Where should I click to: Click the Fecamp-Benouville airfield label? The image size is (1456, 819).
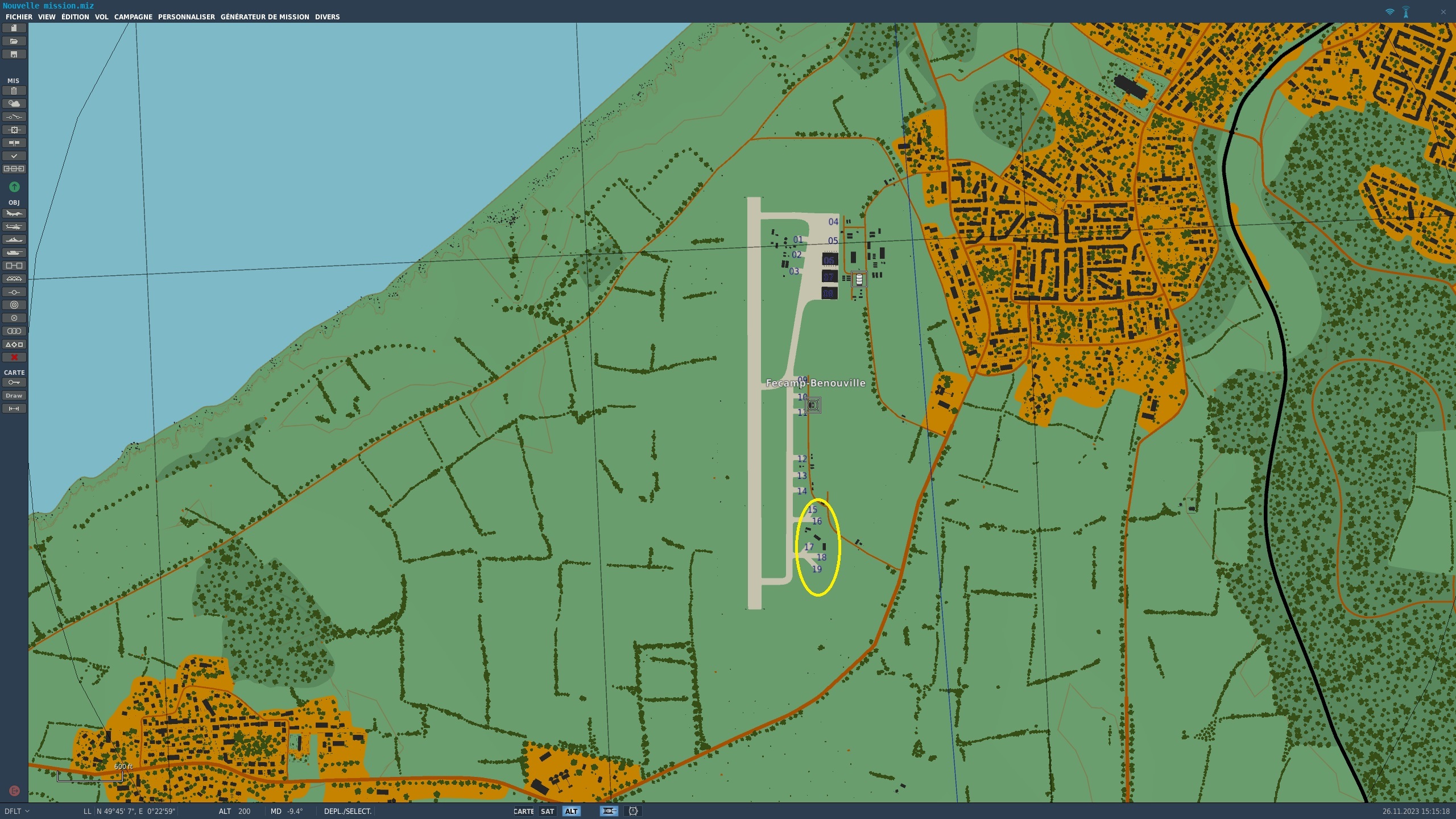pos(815,383)
